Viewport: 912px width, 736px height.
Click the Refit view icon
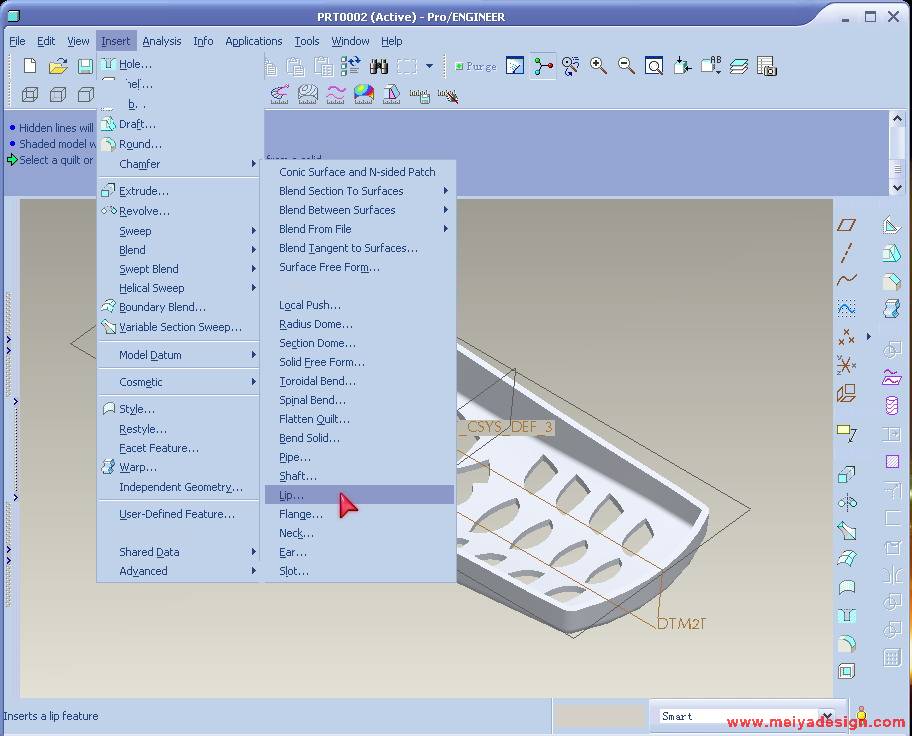pos(654,66)
